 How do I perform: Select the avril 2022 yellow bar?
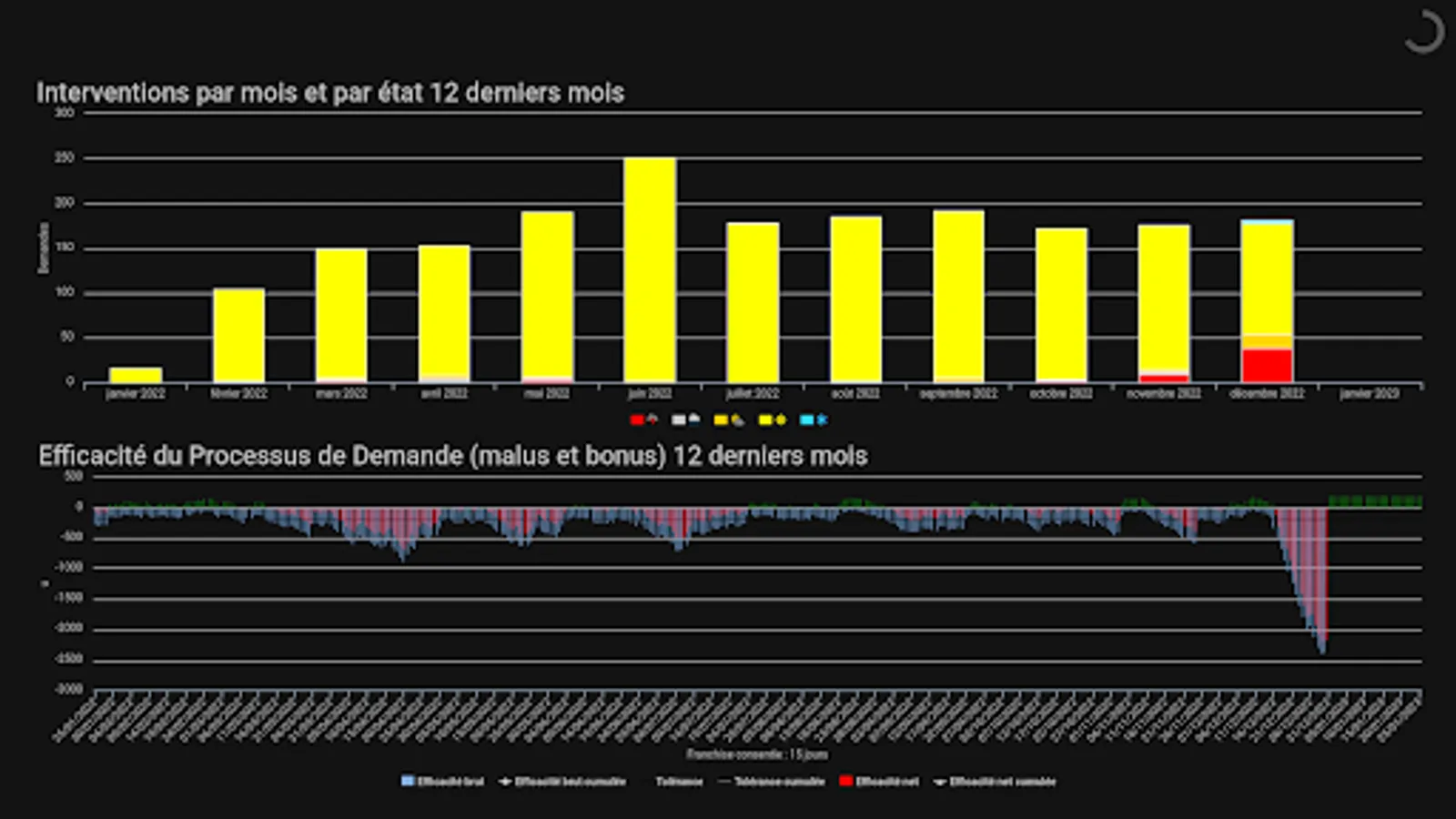[444, 310]
